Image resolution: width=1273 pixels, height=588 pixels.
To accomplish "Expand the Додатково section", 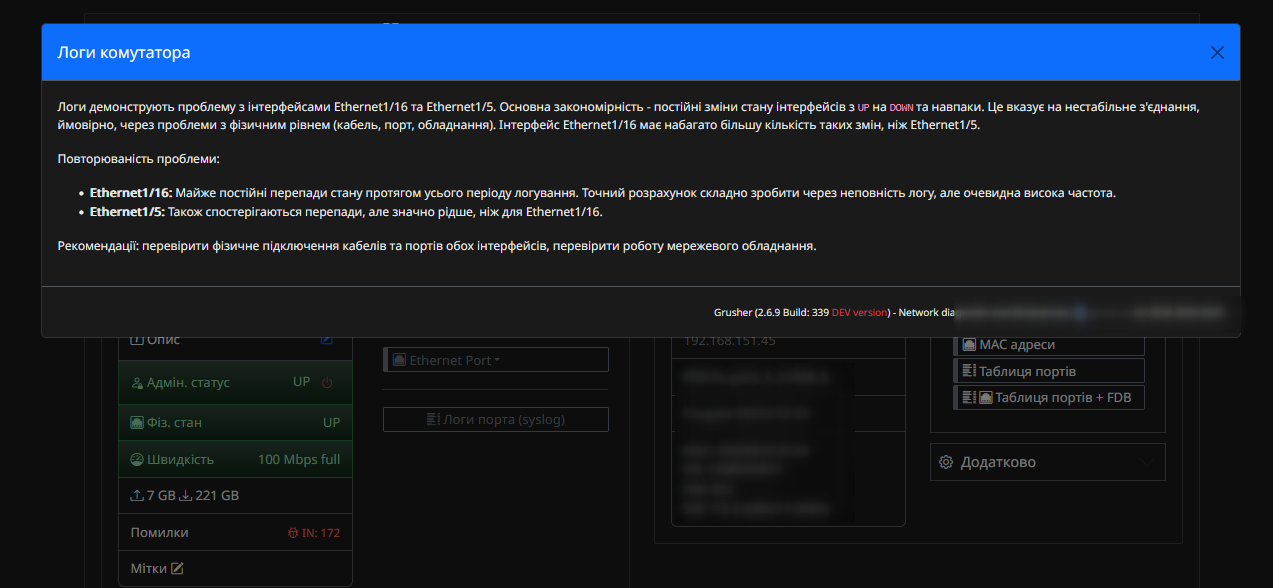I will pyautogui.click(x=1048, y=462).
